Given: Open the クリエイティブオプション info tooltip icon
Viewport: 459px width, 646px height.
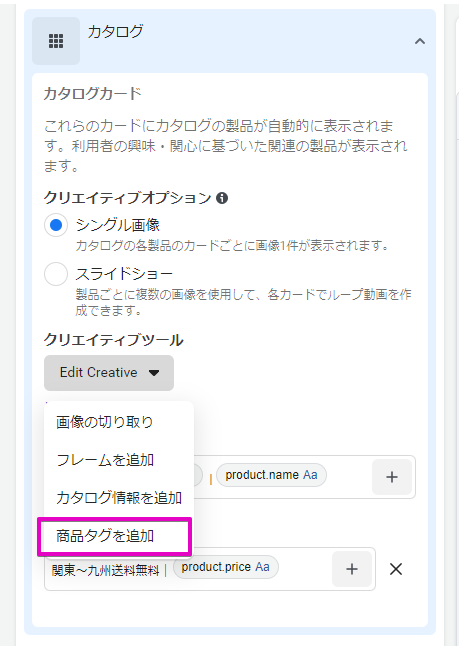Looking at the screenshot, I should tap(222, 198).
